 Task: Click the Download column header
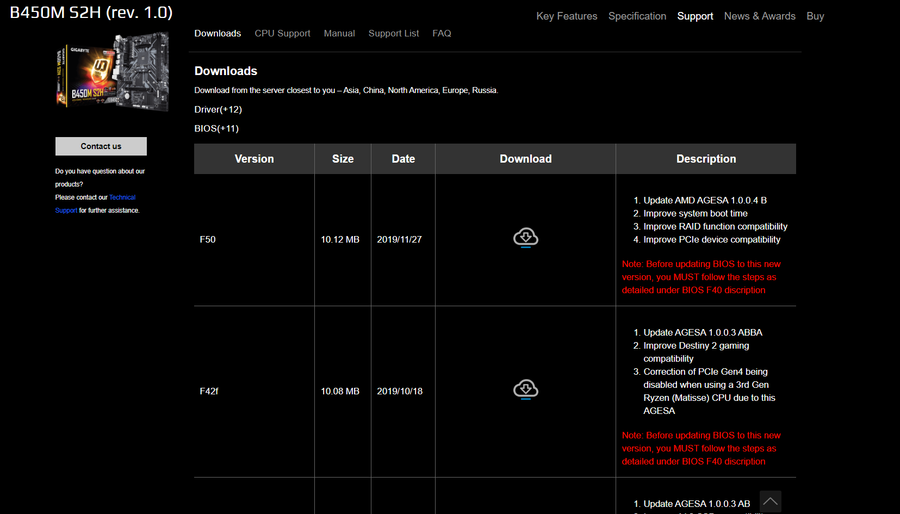tap(525, 159)
